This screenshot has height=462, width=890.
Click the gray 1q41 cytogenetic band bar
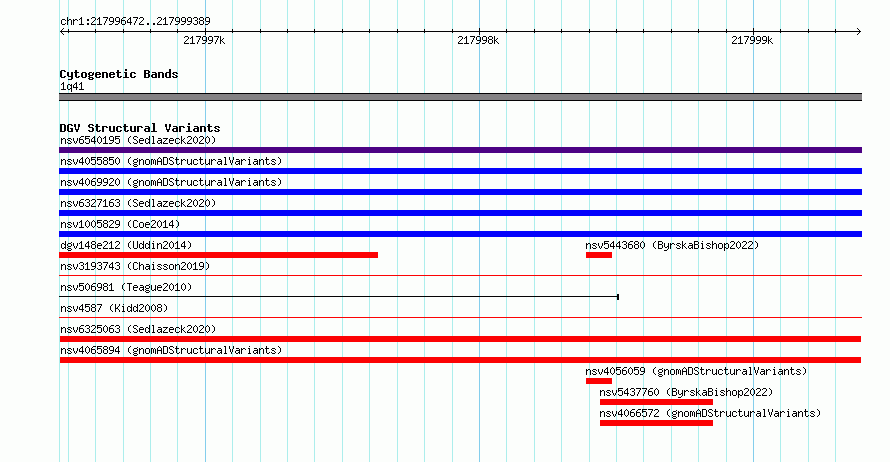tap(460, 97)
